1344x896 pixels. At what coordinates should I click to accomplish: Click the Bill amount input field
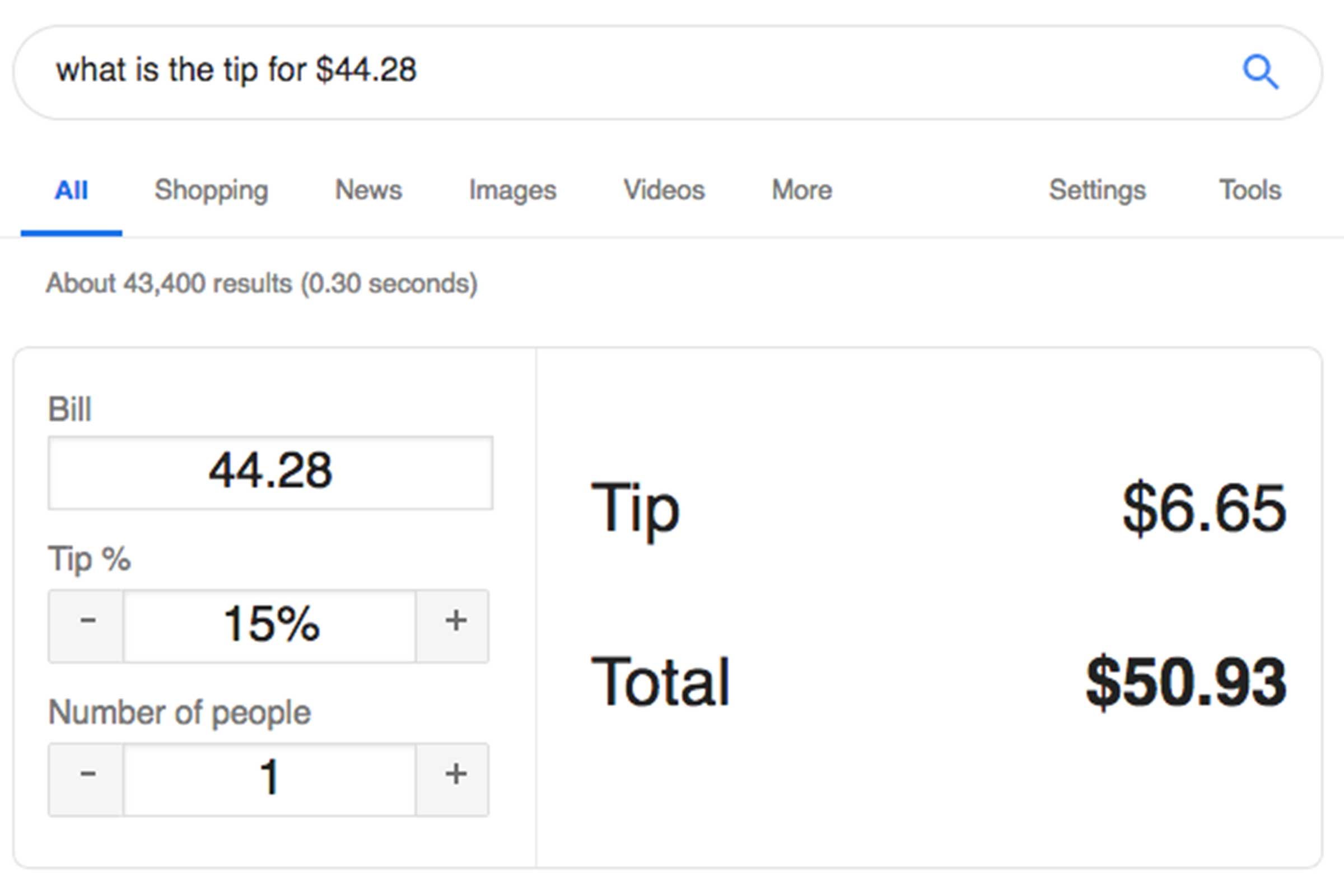(x=270, y=473)
